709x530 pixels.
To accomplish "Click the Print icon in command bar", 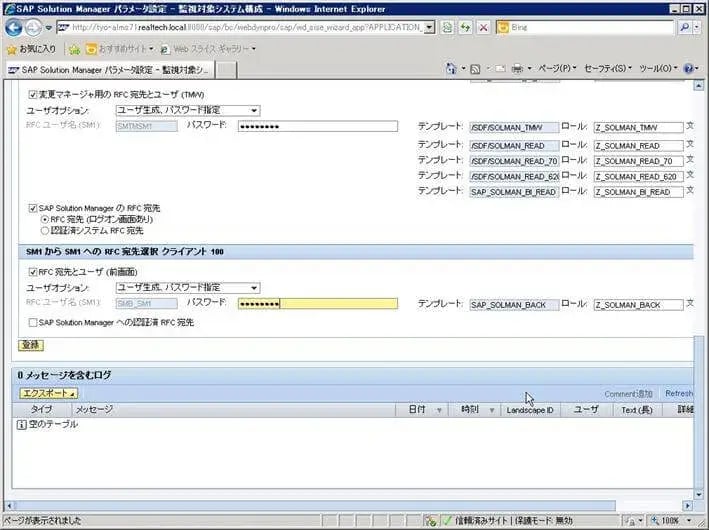I will (517, 69).
